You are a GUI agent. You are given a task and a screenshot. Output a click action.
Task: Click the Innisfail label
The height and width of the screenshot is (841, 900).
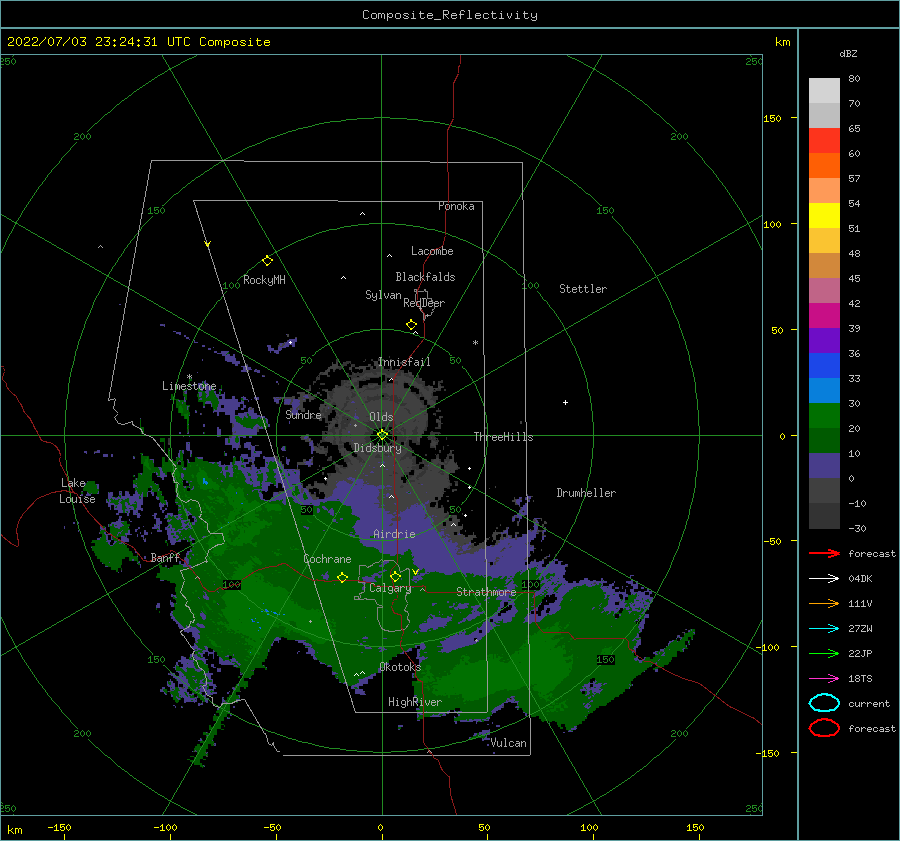pos(404,362)
